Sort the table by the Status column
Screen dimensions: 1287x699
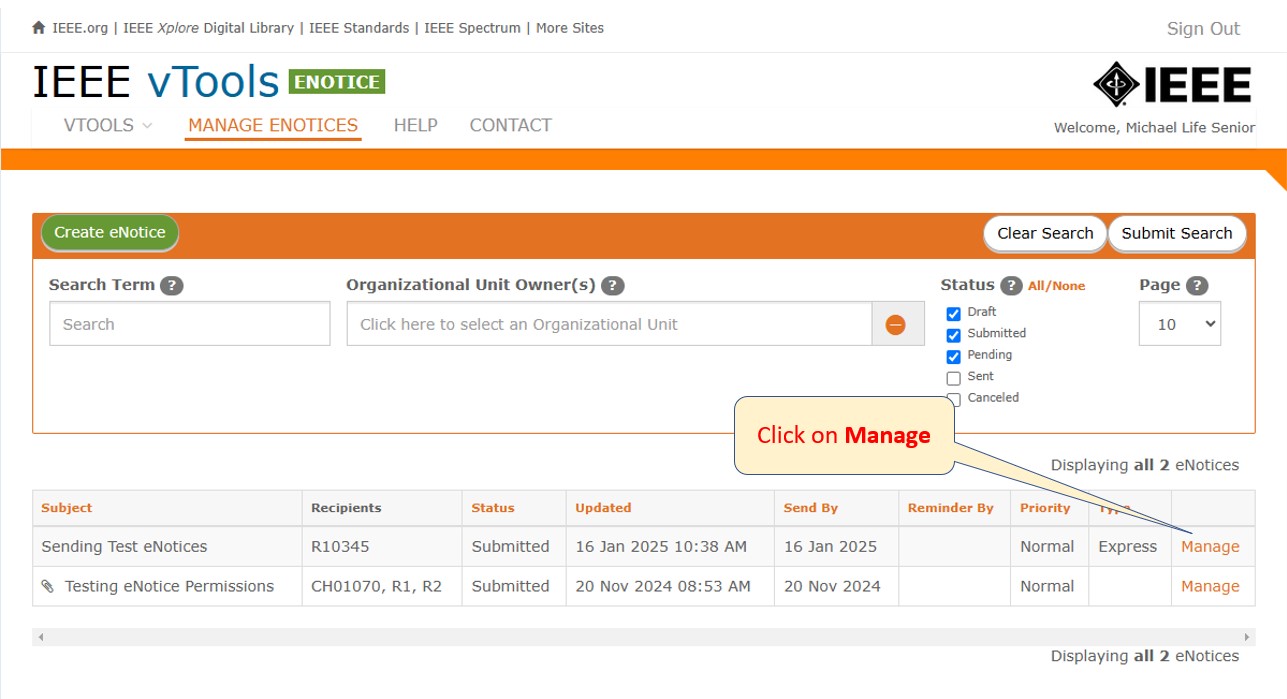click(493, 508)
